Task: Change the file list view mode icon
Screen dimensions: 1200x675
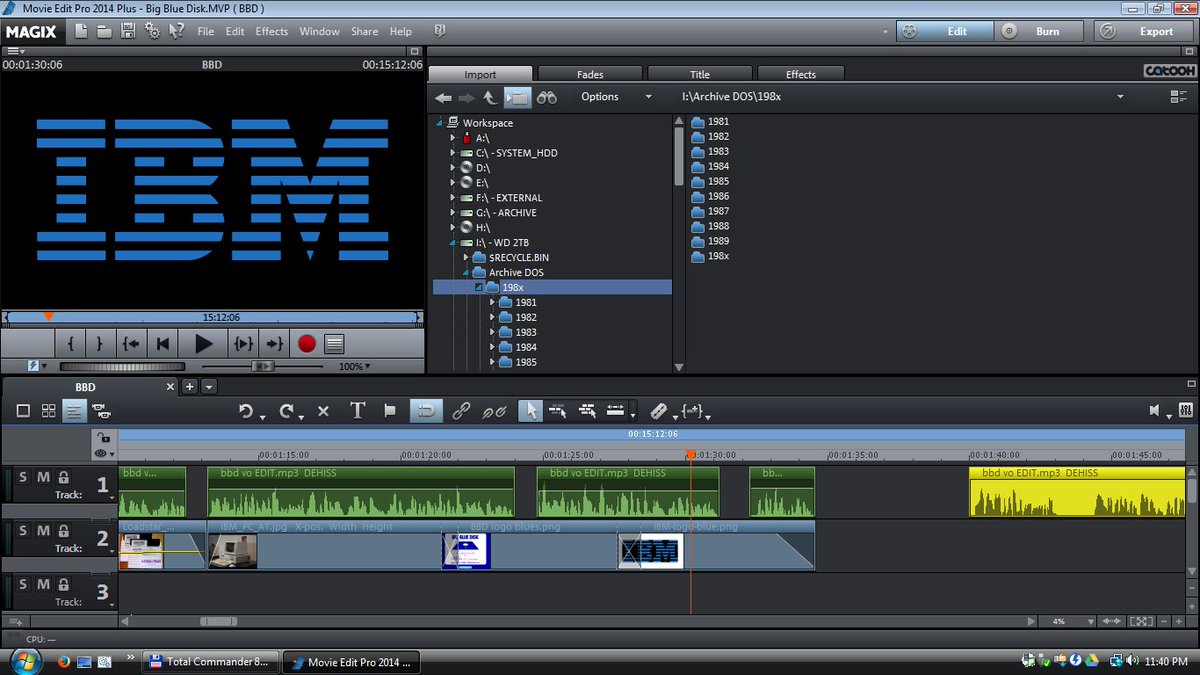Action: point(1178,97)
